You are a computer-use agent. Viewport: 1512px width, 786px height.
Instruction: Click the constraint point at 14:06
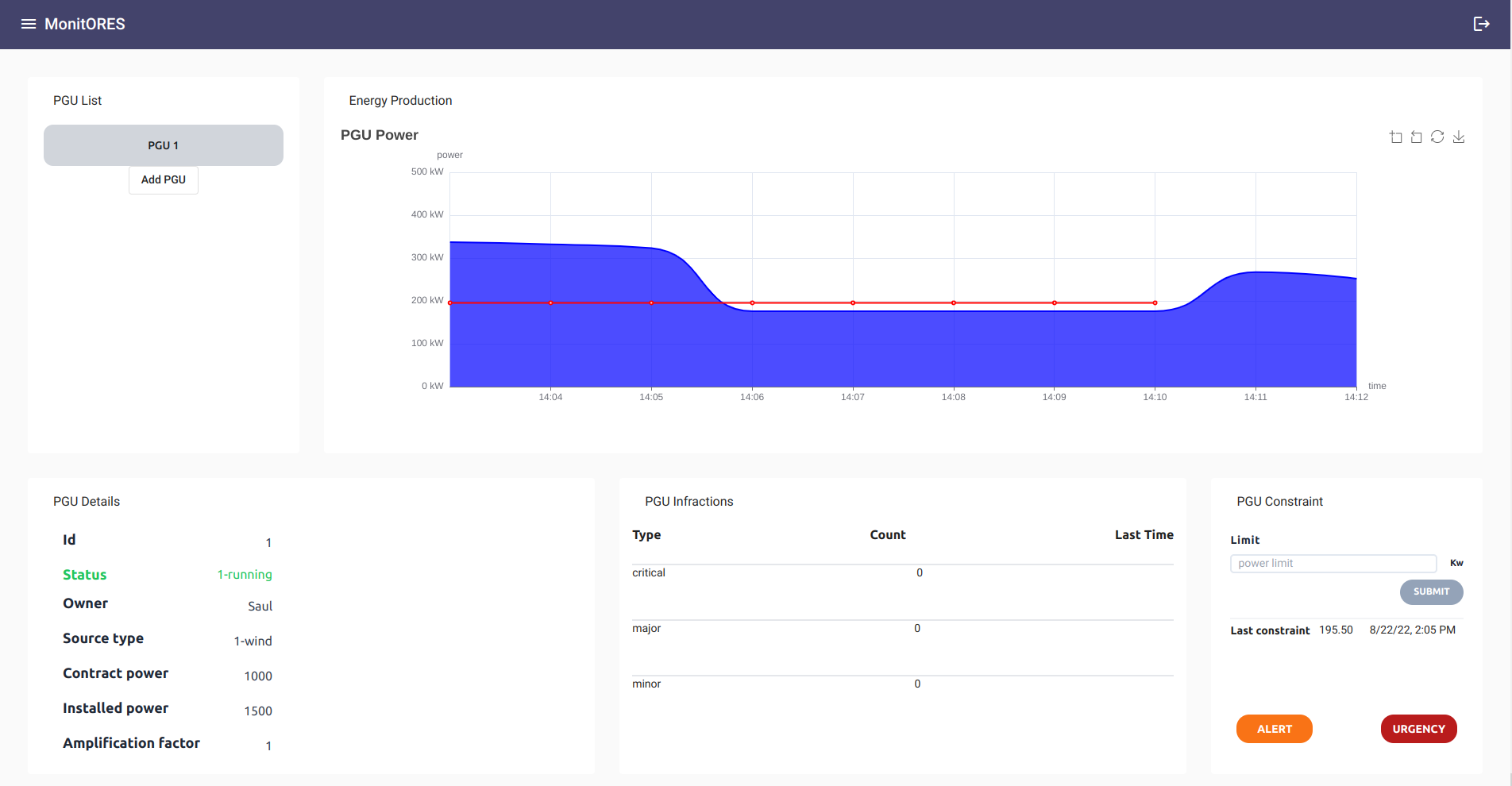[x=752, y=302]
